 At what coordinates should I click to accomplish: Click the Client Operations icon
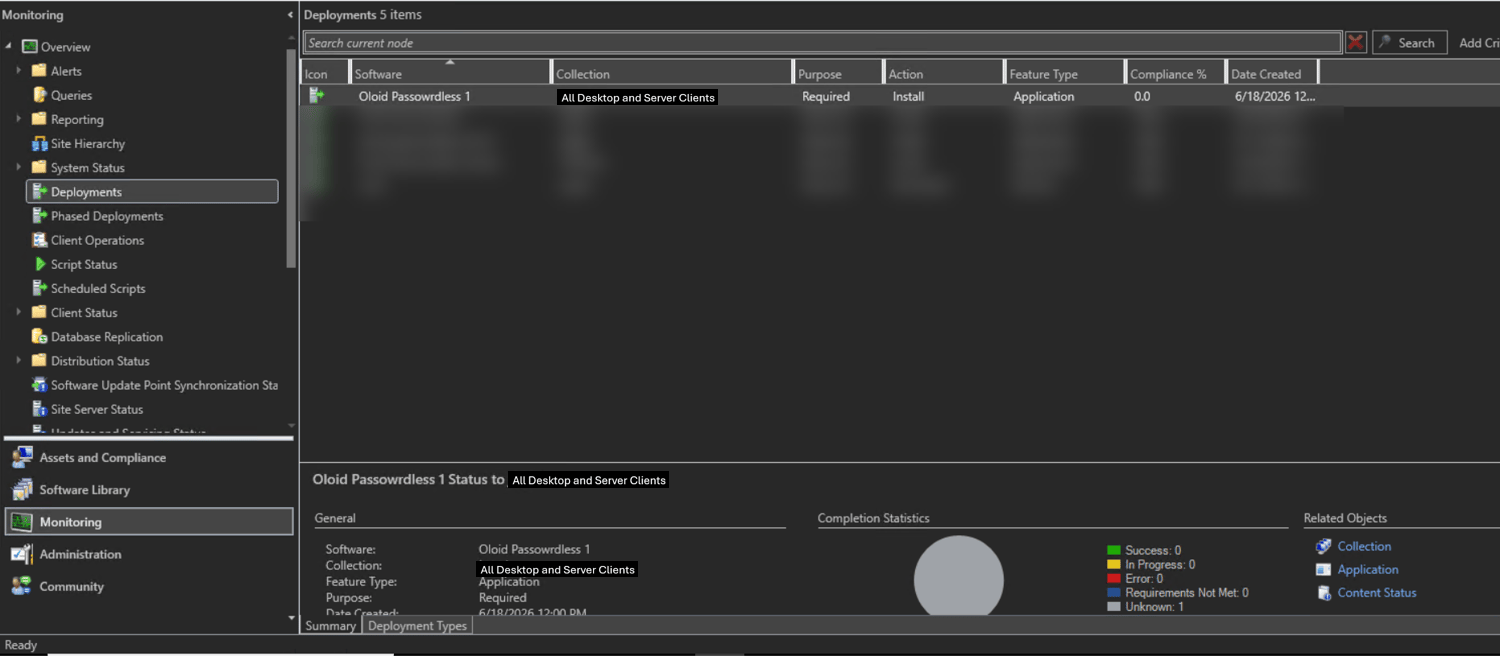click(39, 240)
